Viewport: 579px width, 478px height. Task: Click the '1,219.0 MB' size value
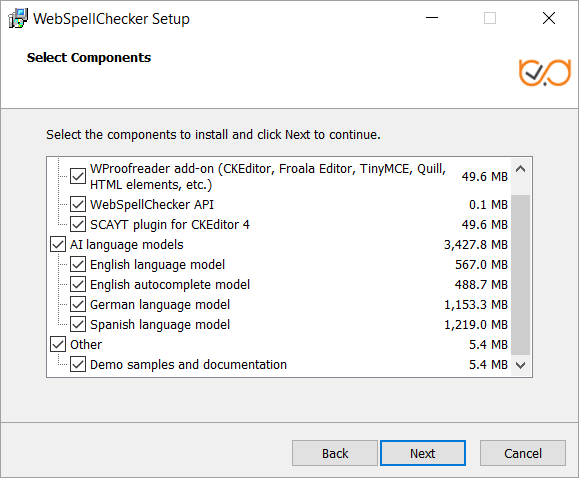click(476, 324)
